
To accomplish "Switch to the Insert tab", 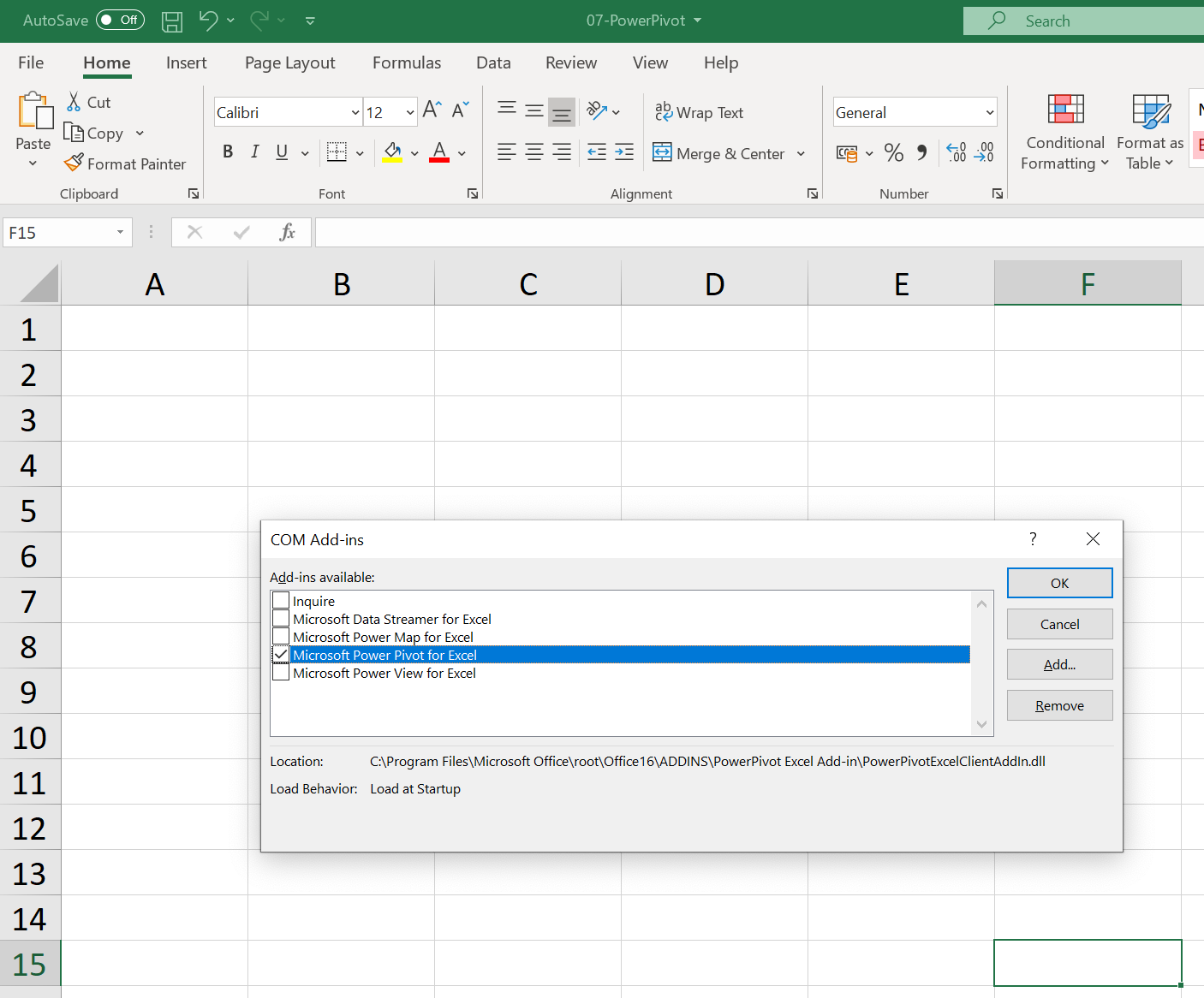I will click(187, 62).
